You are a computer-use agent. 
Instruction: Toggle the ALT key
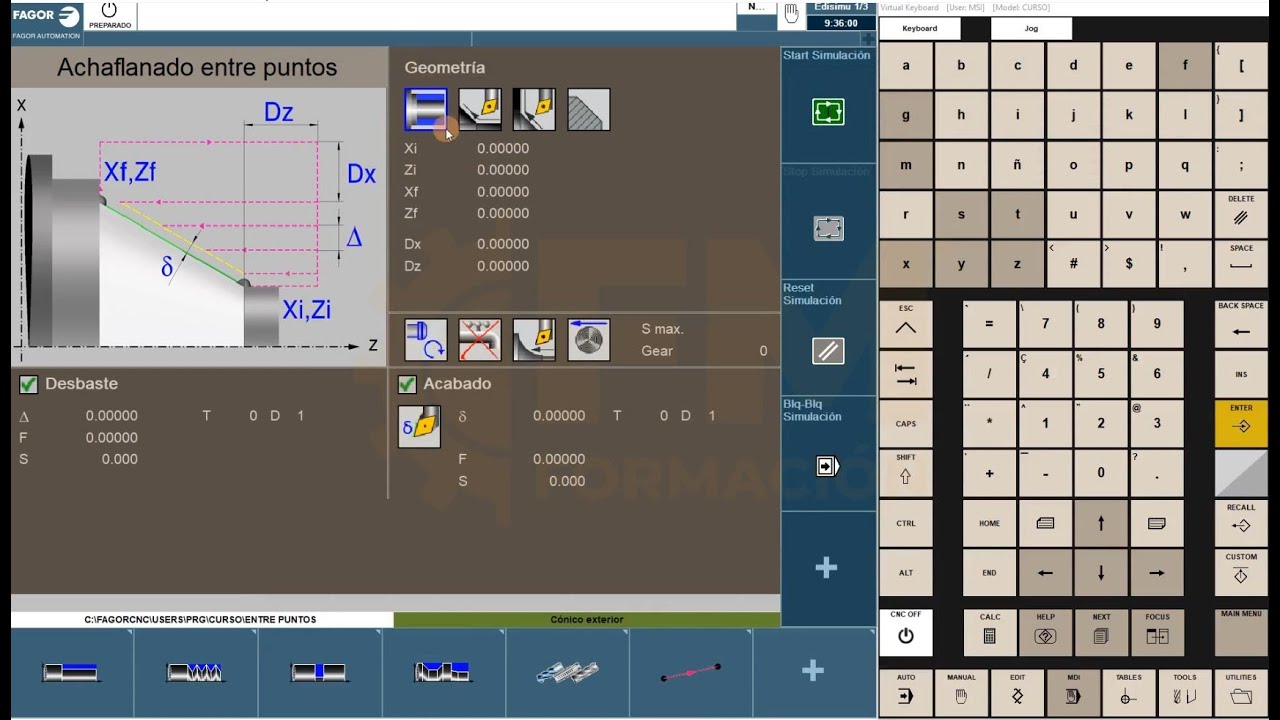(906, 573)
